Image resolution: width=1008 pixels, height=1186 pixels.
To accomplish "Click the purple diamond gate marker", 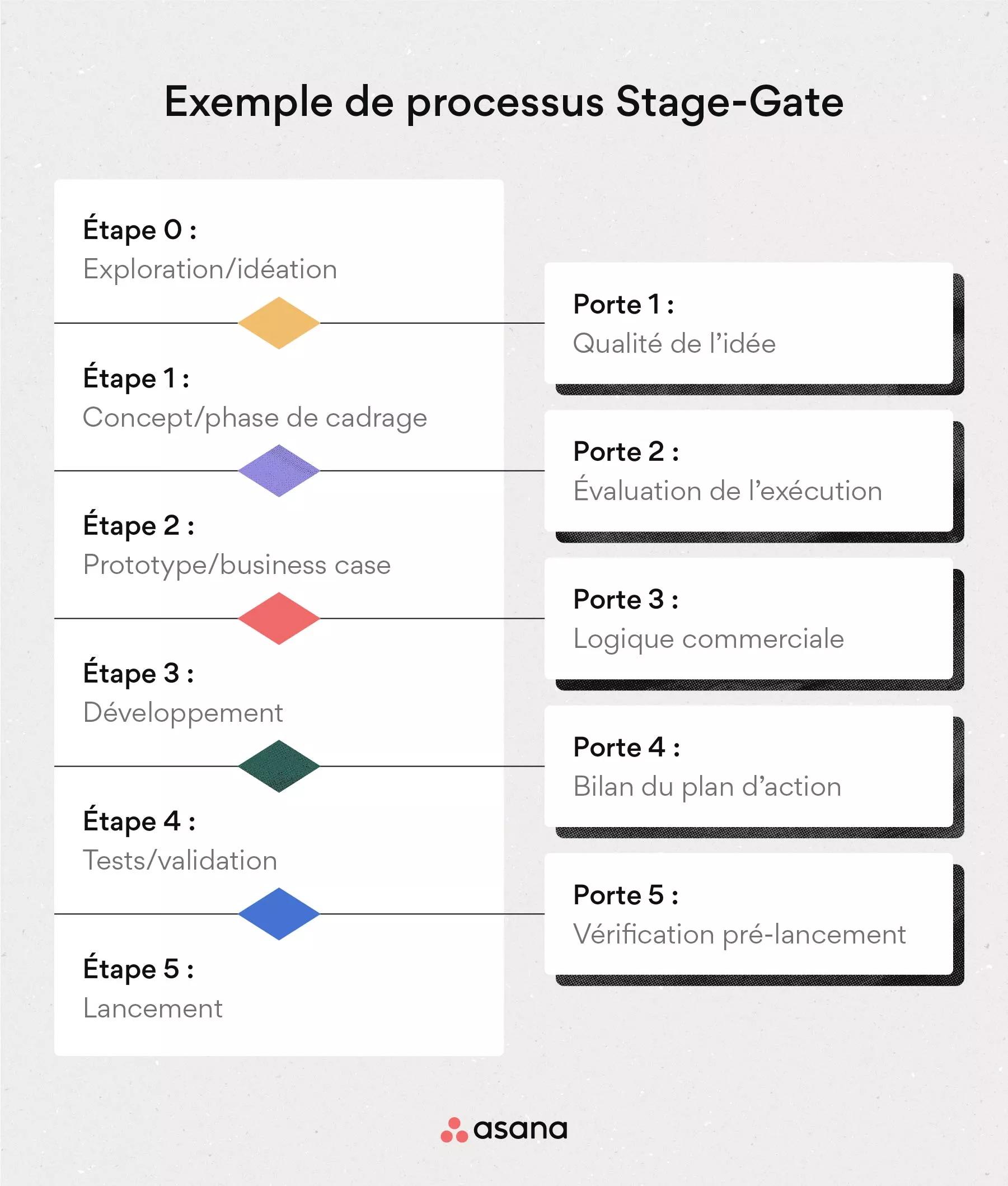I will tap(278, 470).
